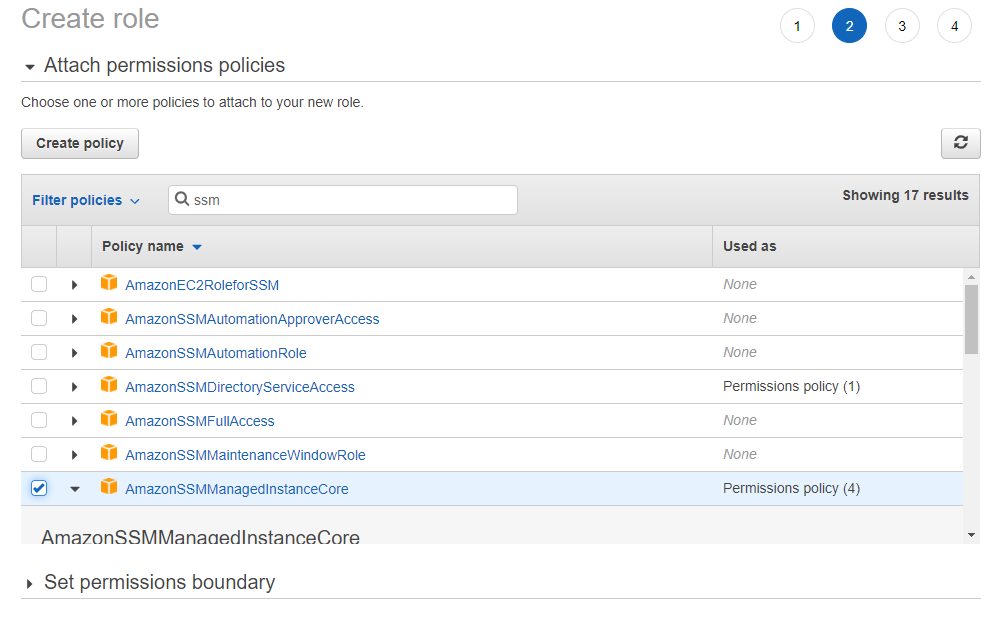Jump to wizard step 3

(902, 26)
